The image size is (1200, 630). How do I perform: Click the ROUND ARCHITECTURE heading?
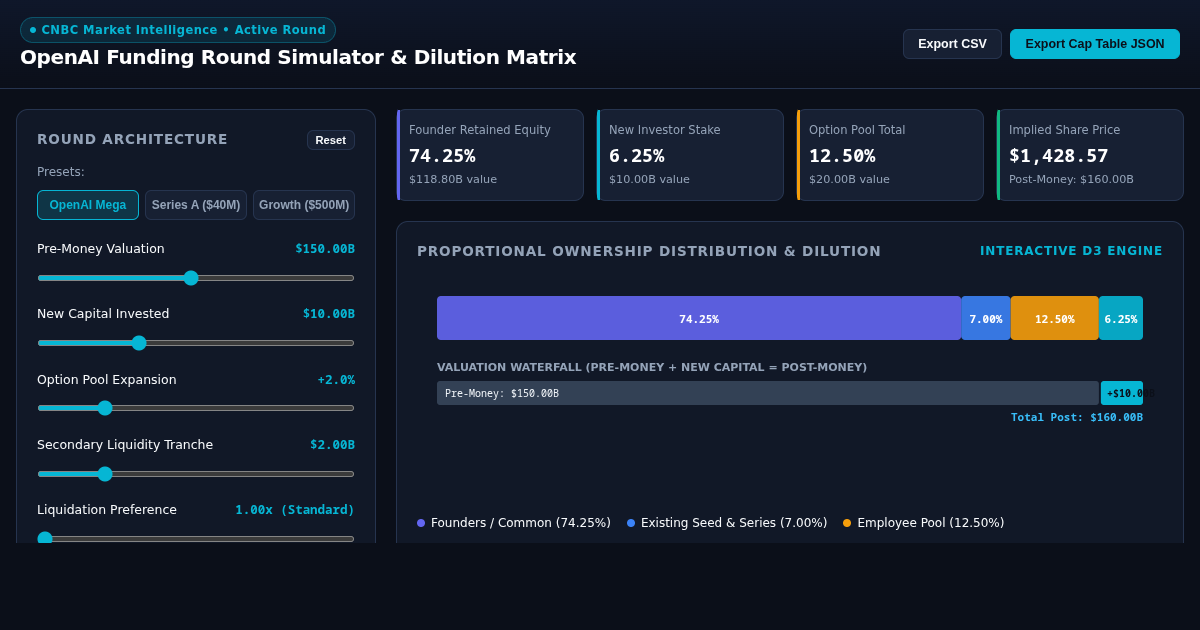coord(132,139)
